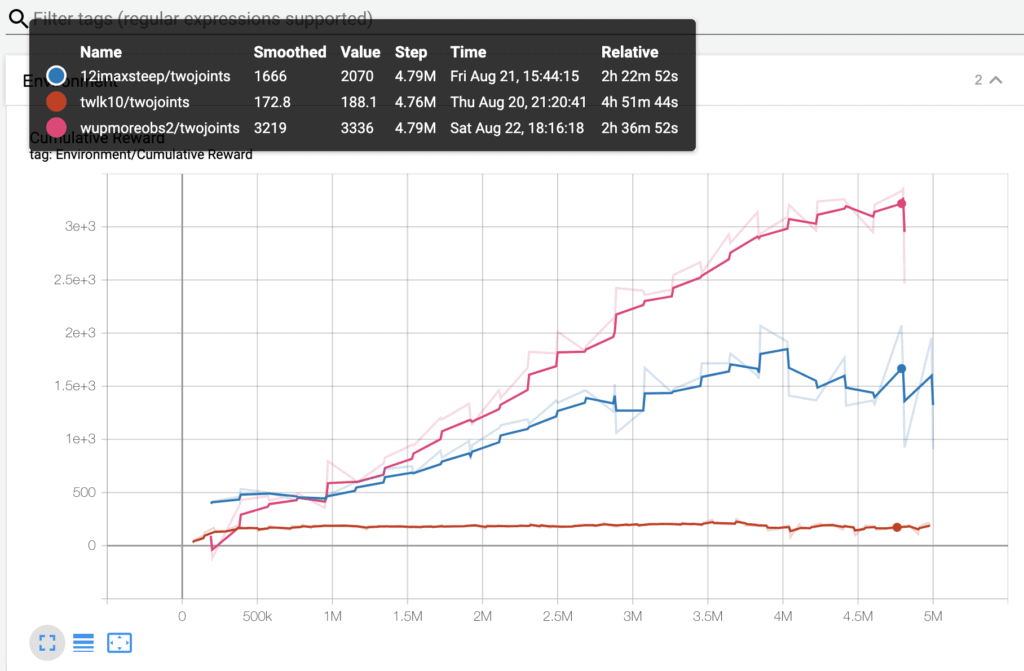Click the value 2070 in tooltip
1024x671 pixels.
357,76
